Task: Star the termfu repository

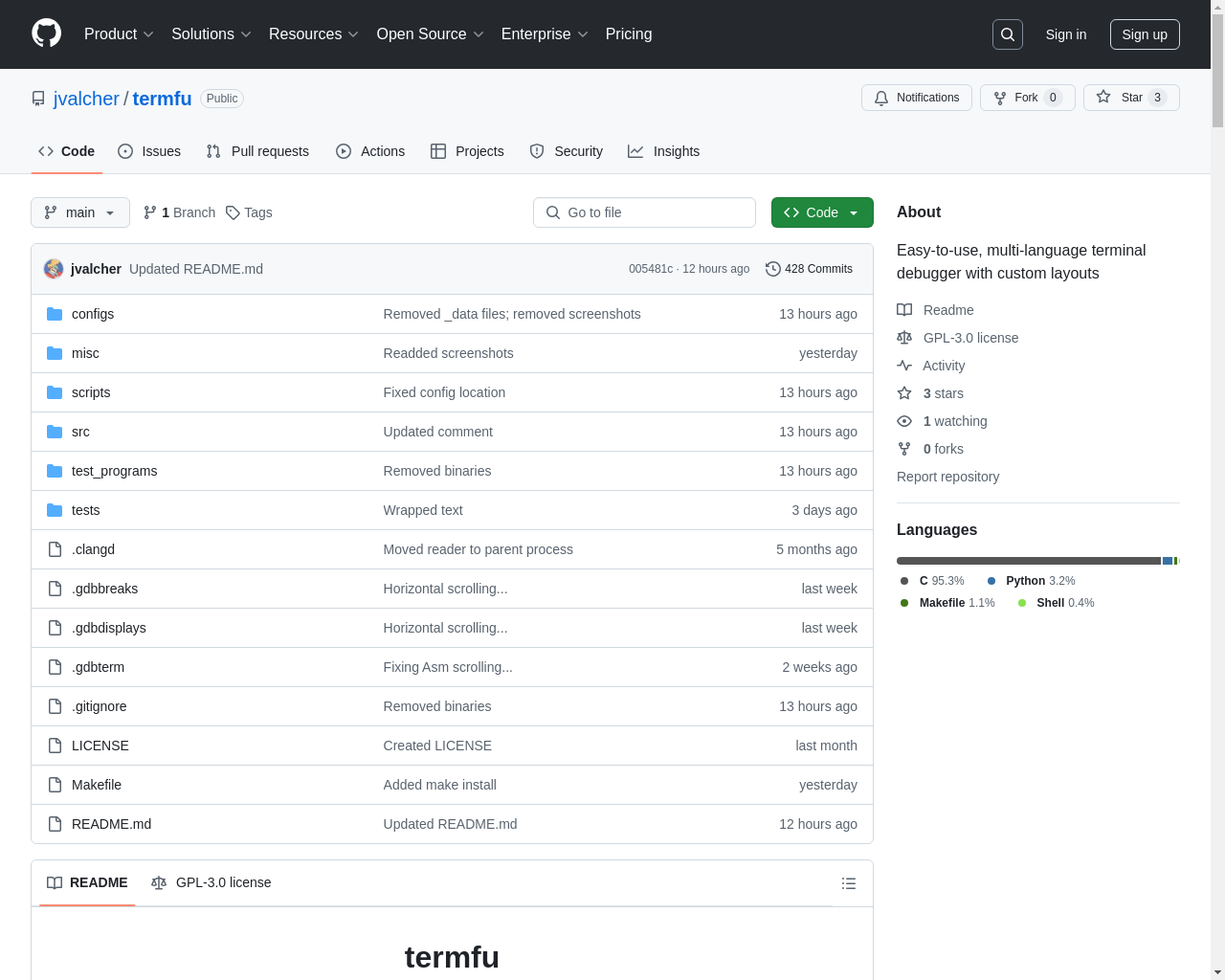Action: pos(1131,98)
